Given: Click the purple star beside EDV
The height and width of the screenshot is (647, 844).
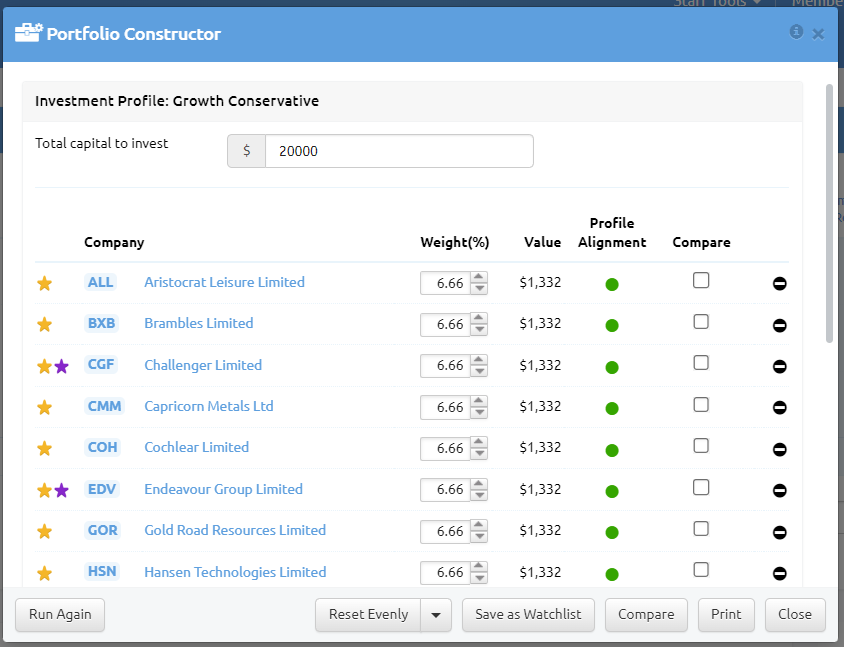Looking at the screenshot, I should click(61, 490).
